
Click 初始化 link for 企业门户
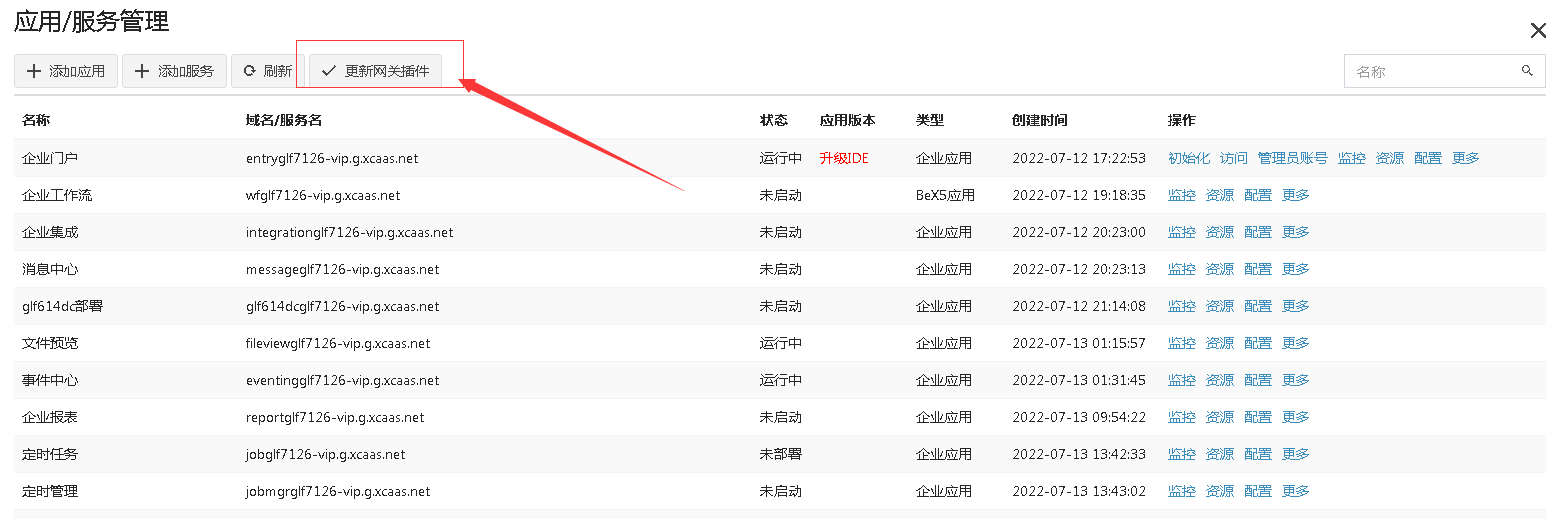[x=1188, y=158]
